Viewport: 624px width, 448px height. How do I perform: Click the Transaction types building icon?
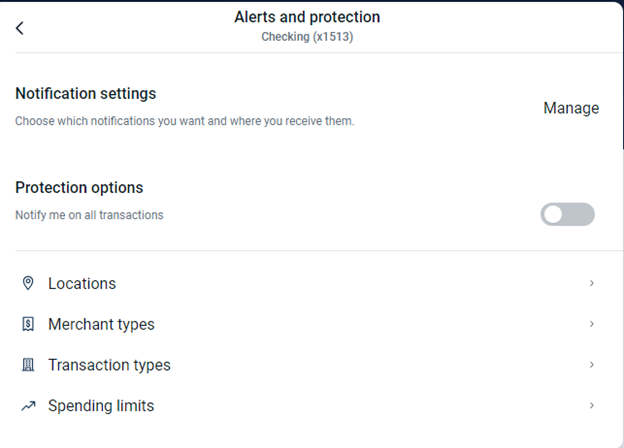click(x=28, y=365)
